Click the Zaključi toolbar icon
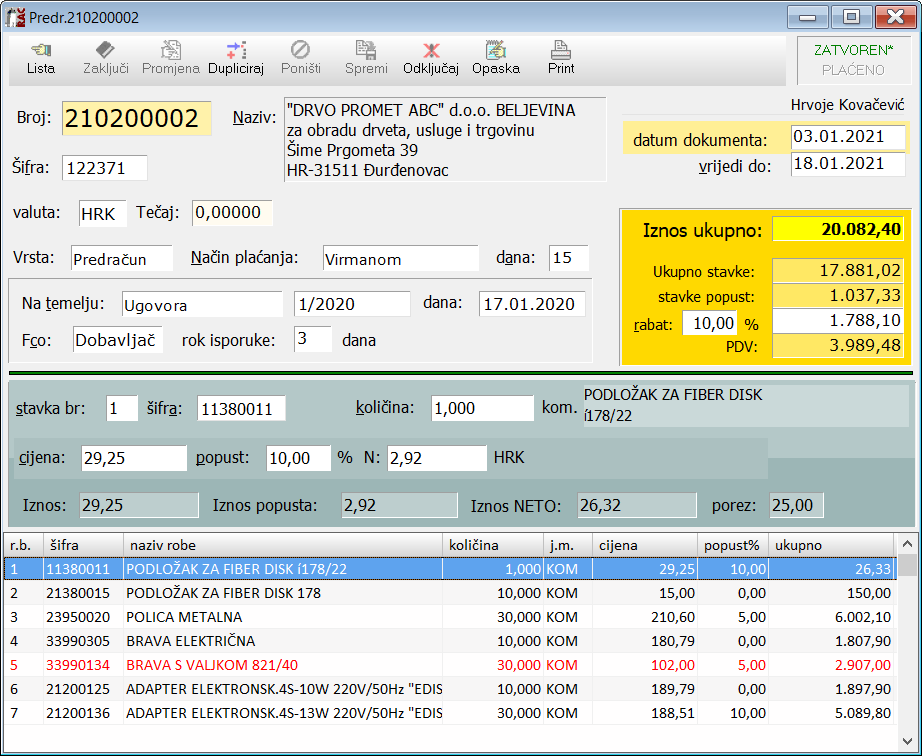The height and width of the screenshot is (756, 922). coord(105,58)
